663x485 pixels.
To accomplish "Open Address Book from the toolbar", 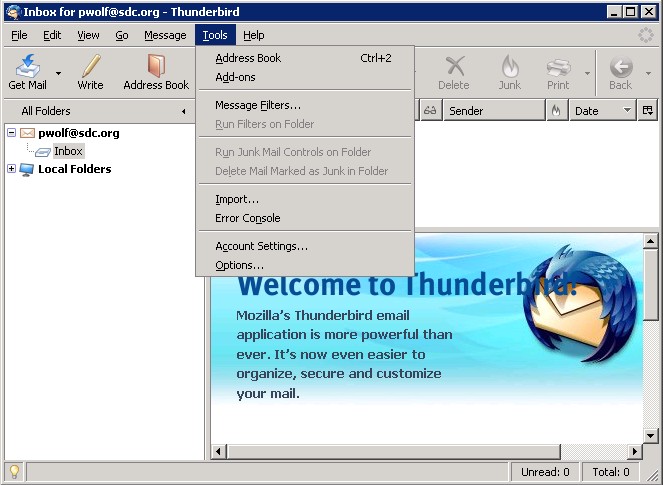I will click(x=156, y=72).
